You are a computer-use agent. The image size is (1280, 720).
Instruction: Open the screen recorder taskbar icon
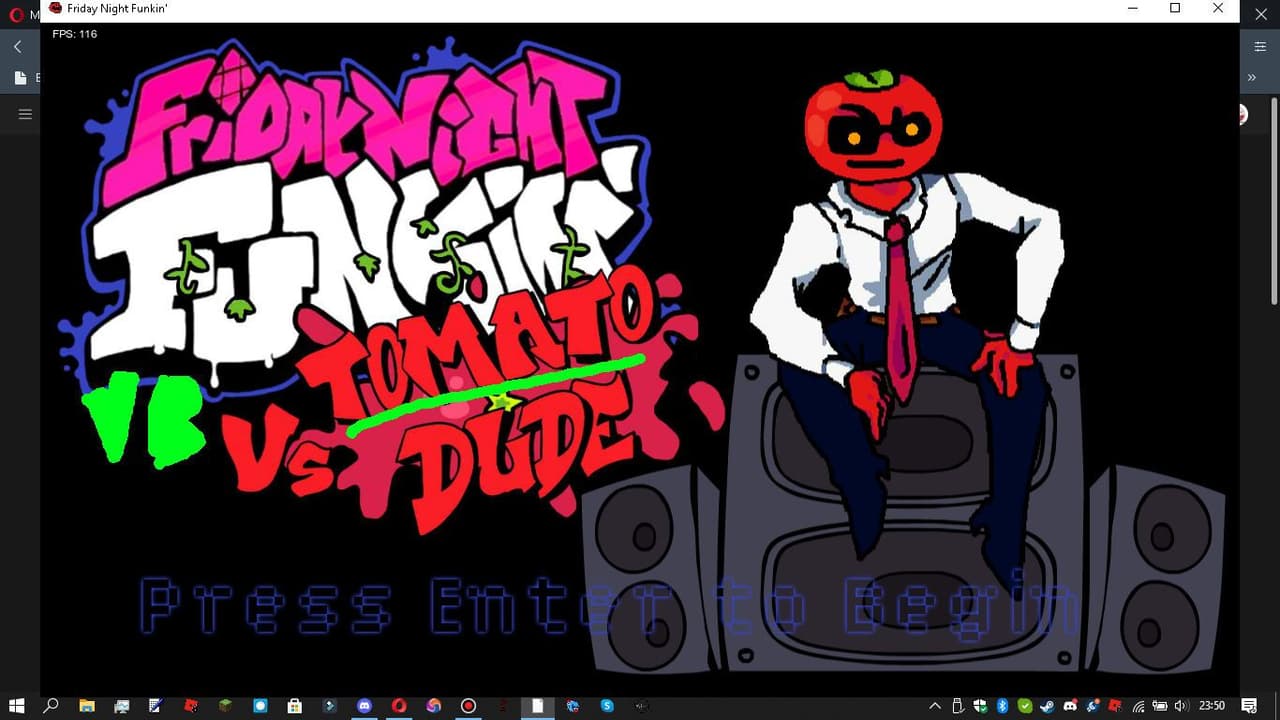(x=468, y=706)
